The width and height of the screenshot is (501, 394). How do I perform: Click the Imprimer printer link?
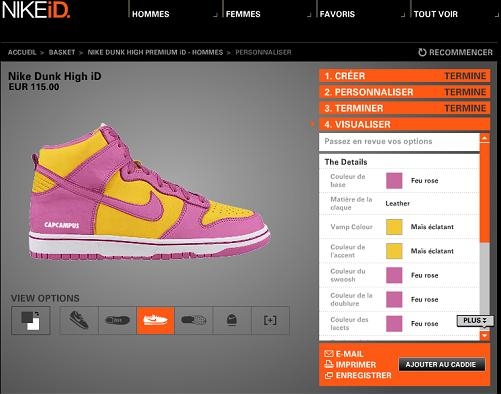pyautogui.click(x=350, y=364)
